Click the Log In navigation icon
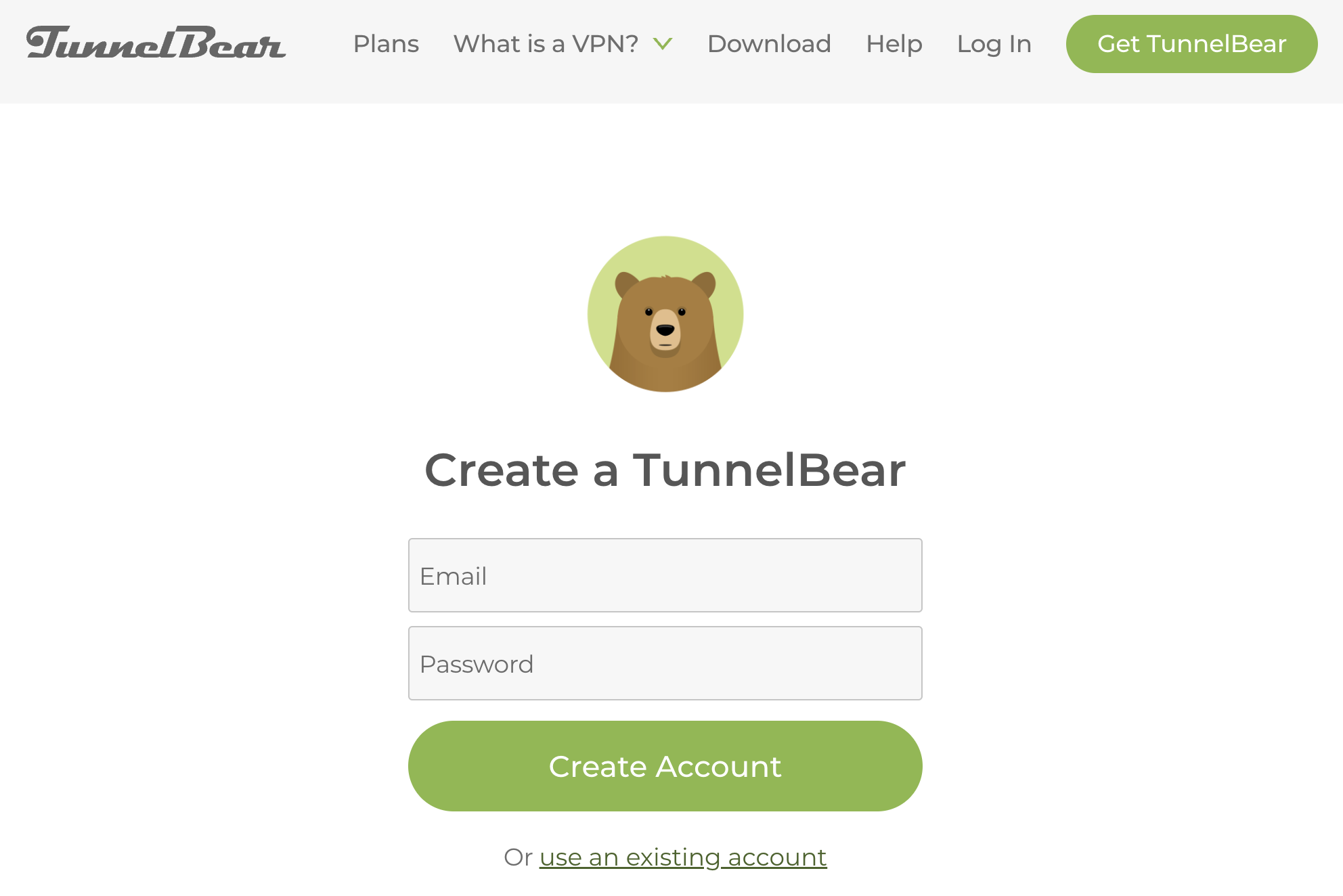The width and height of the screenshot is (1343, 896). [x=993, y=43]
